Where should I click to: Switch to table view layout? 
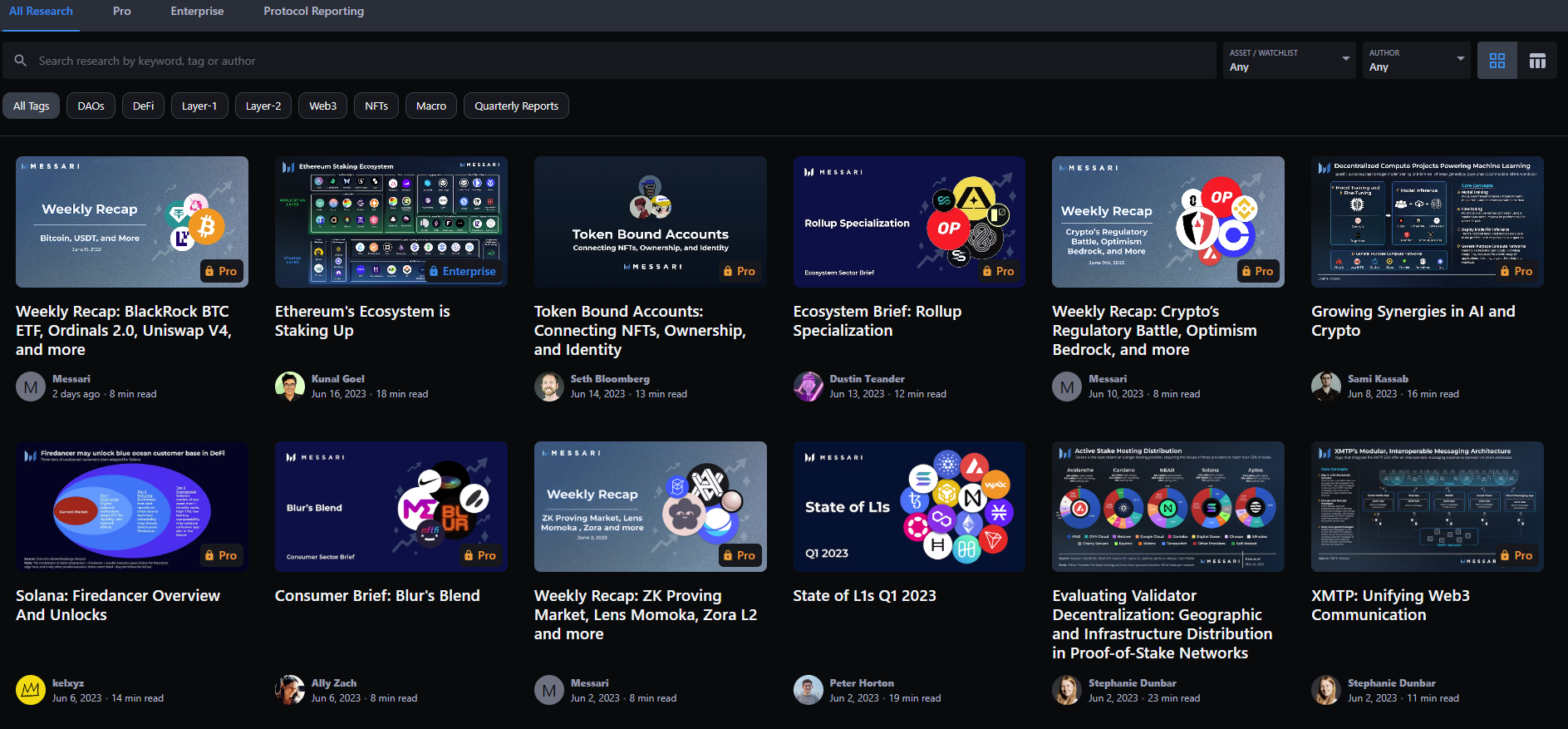[x=1537, y=61]
